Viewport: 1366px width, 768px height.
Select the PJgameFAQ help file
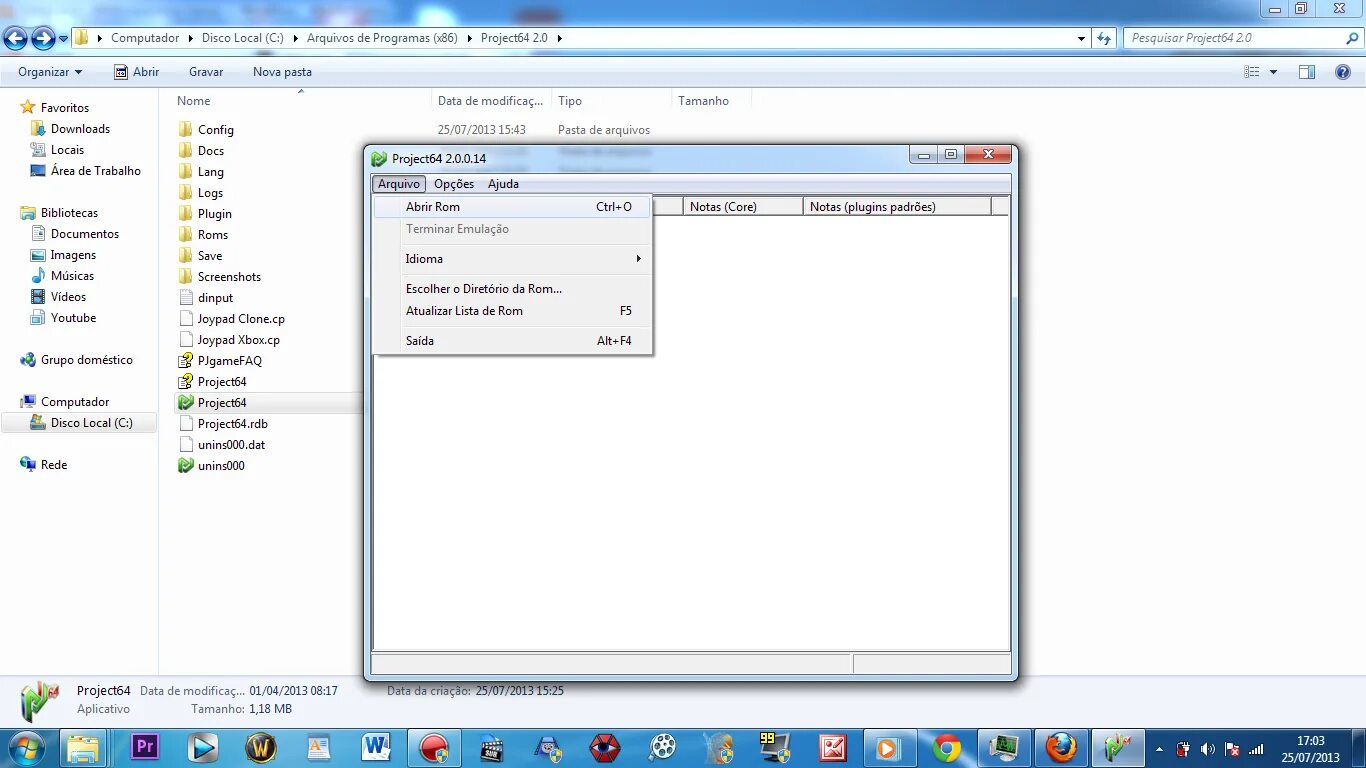[220, 361]
